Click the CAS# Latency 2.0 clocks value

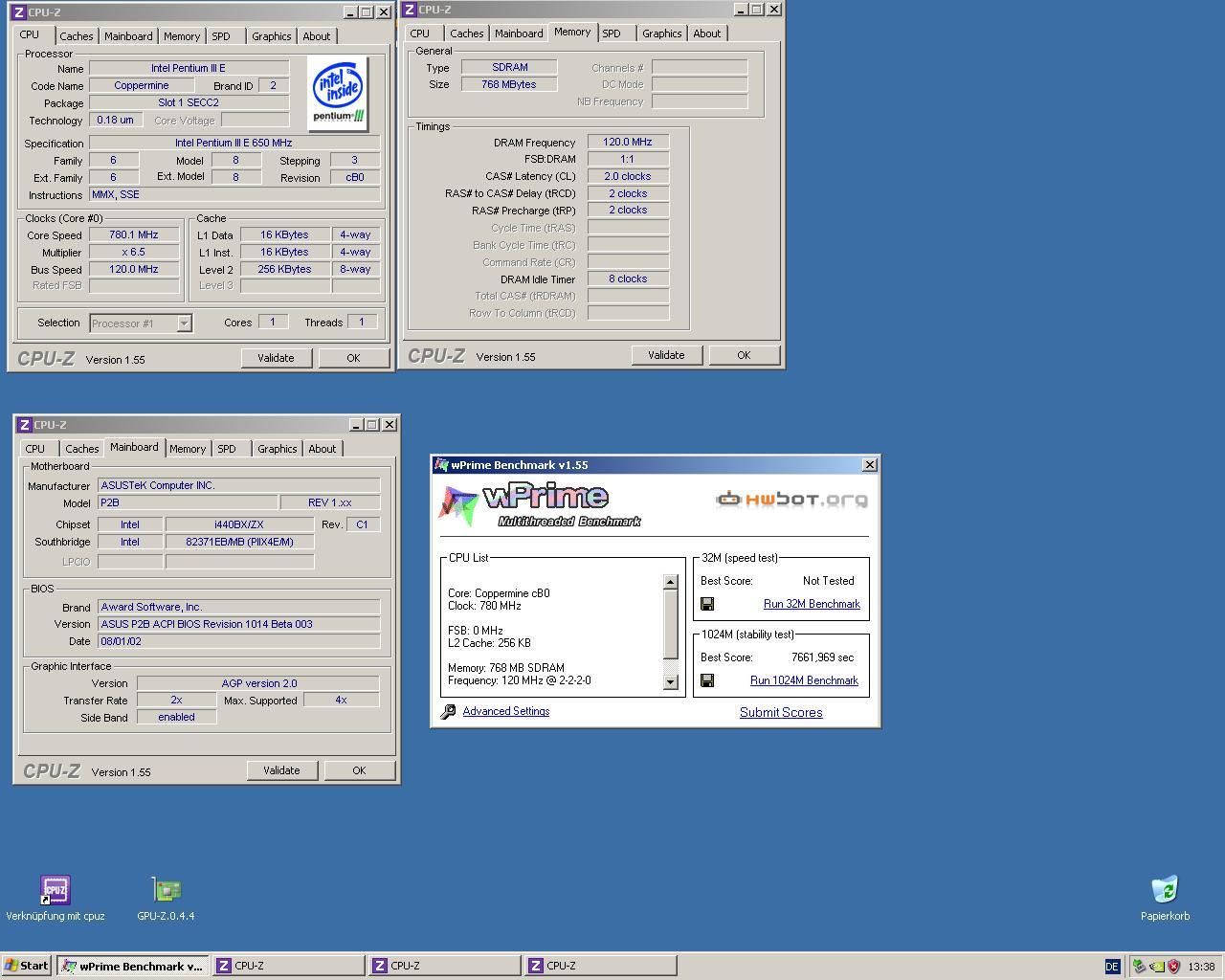[x=628, y=176]
